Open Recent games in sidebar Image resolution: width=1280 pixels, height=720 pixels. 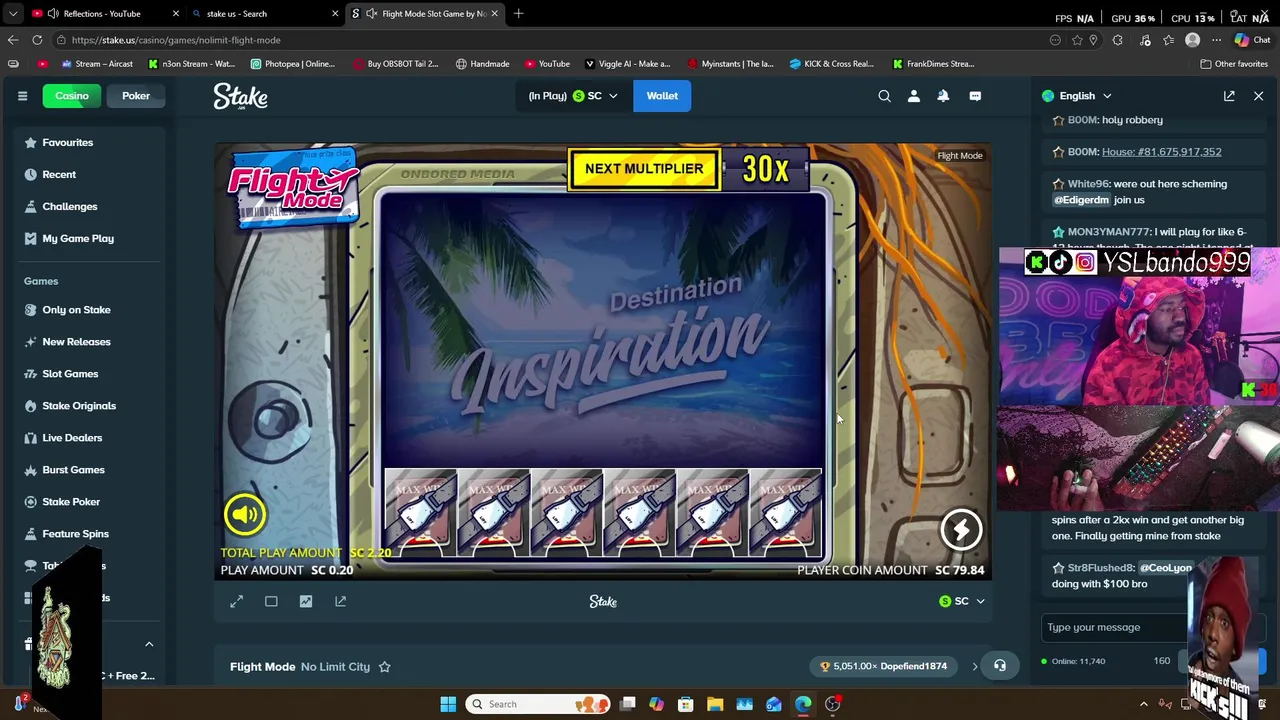(x=59, y=174)
